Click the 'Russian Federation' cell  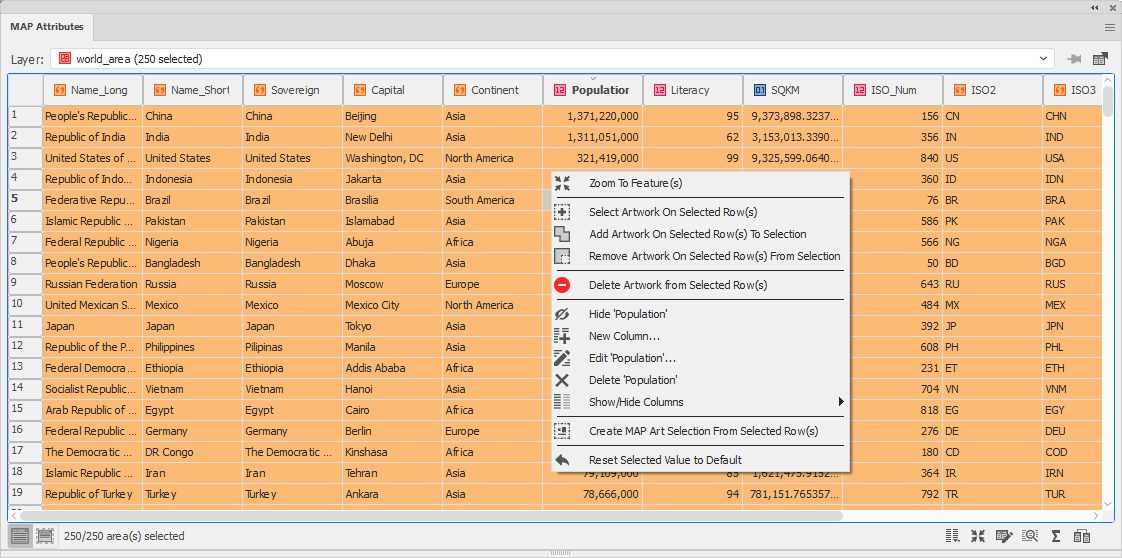coord(93,284)
